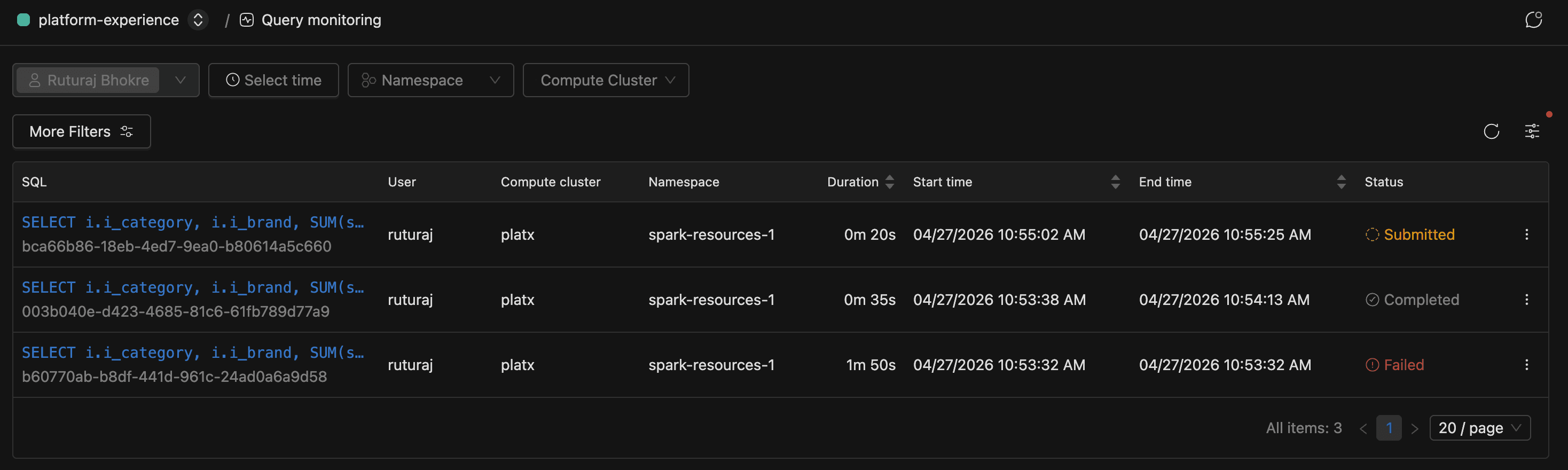Toggle sorting on Start time column
1568x470 pixels.
click(1115, 182)
